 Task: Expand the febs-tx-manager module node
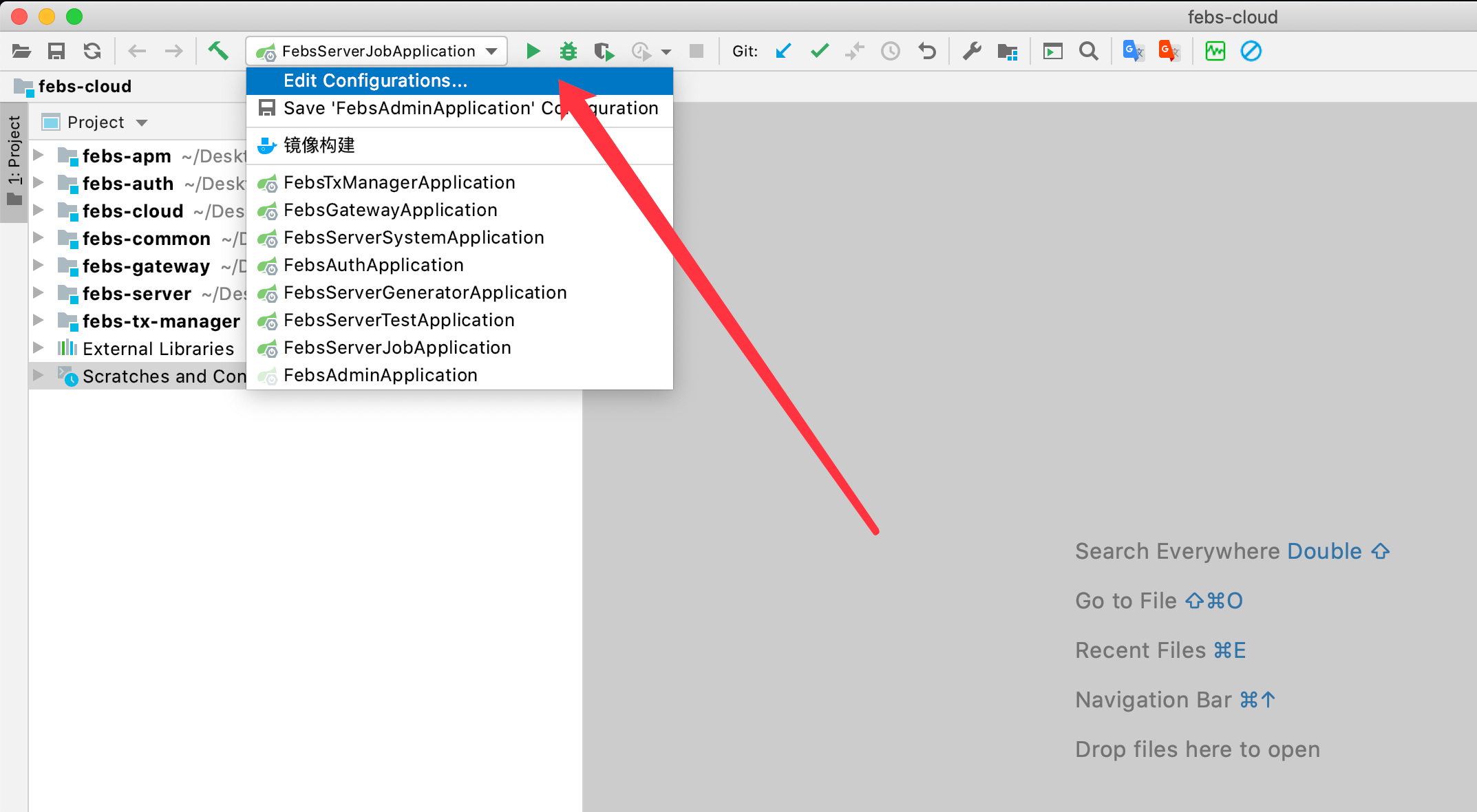[39, 321]
